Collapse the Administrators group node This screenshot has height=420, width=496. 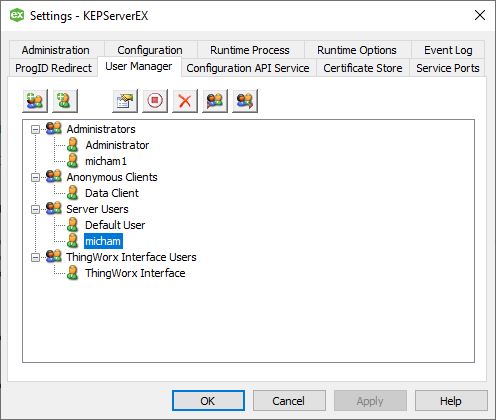click(35, 129)
